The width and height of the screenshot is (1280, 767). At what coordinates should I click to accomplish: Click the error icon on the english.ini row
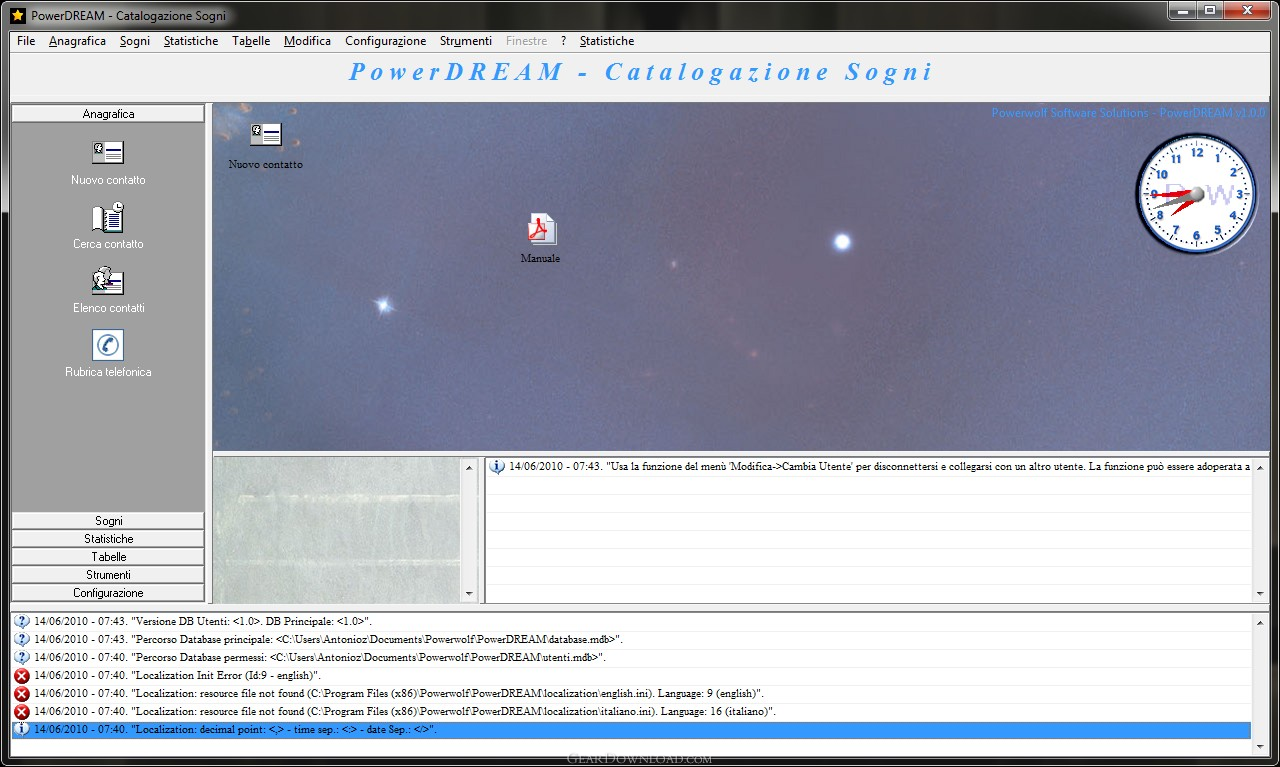(22, 693)
